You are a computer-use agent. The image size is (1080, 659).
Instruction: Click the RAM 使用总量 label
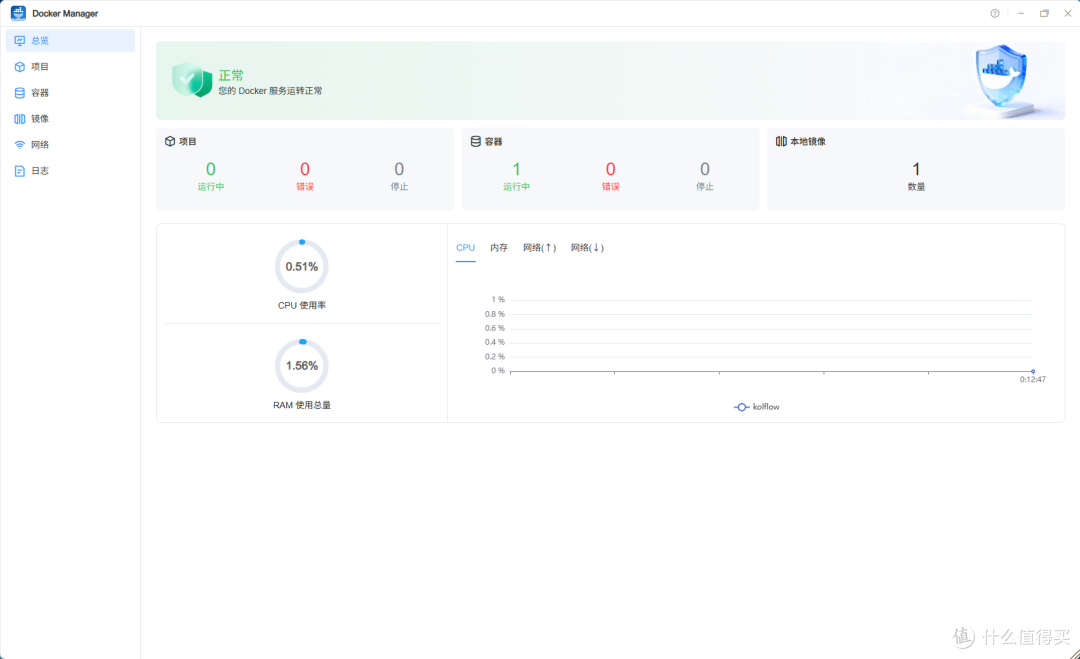tap(302, 405)
